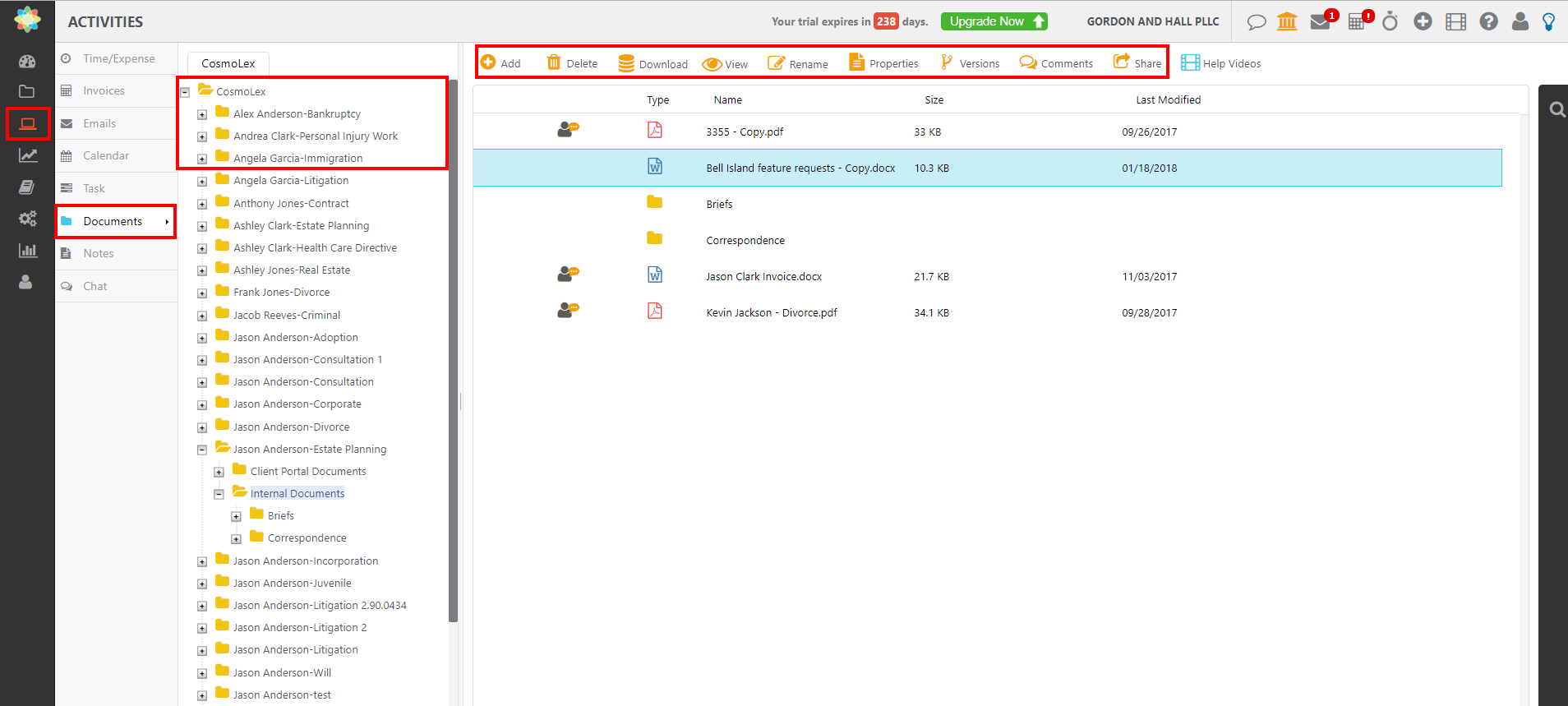Screen dimensions: 1568x706
Task: Open Invoices section
Action: click(x=117, y=90)
